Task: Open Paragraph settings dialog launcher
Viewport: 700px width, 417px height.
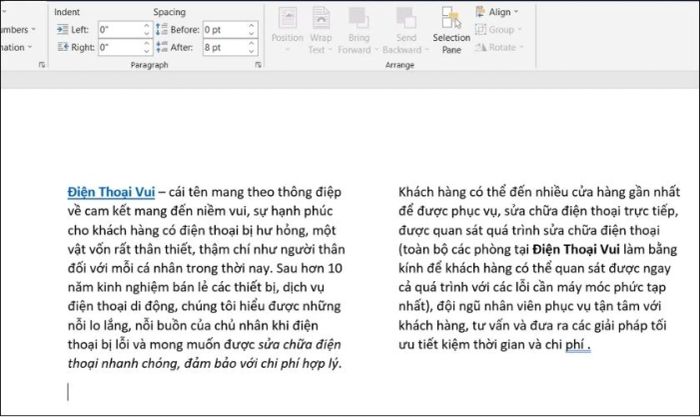Action: point(258,65)
